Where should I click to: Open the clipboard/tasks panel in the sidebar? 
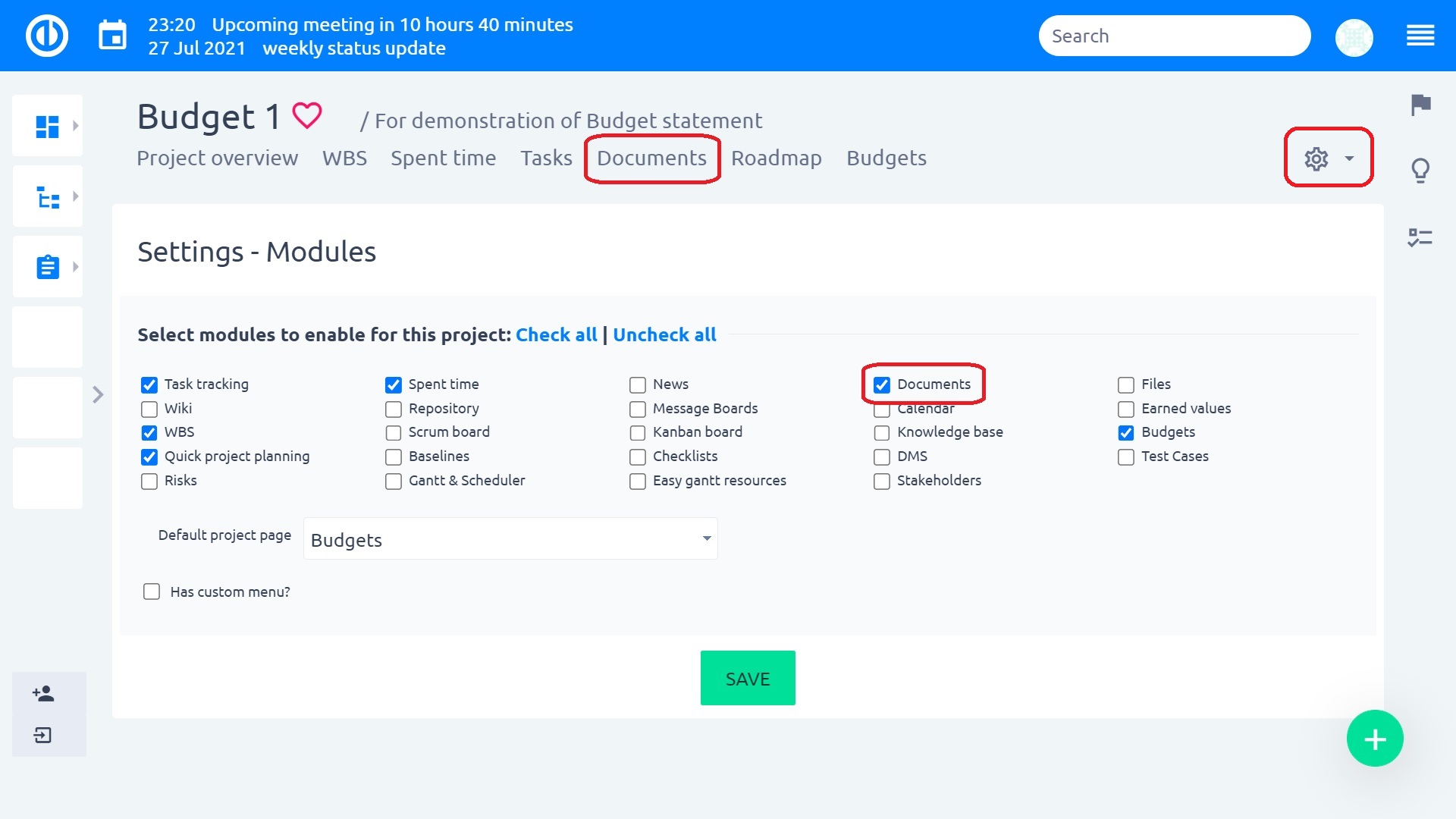(x=47, y=266)
